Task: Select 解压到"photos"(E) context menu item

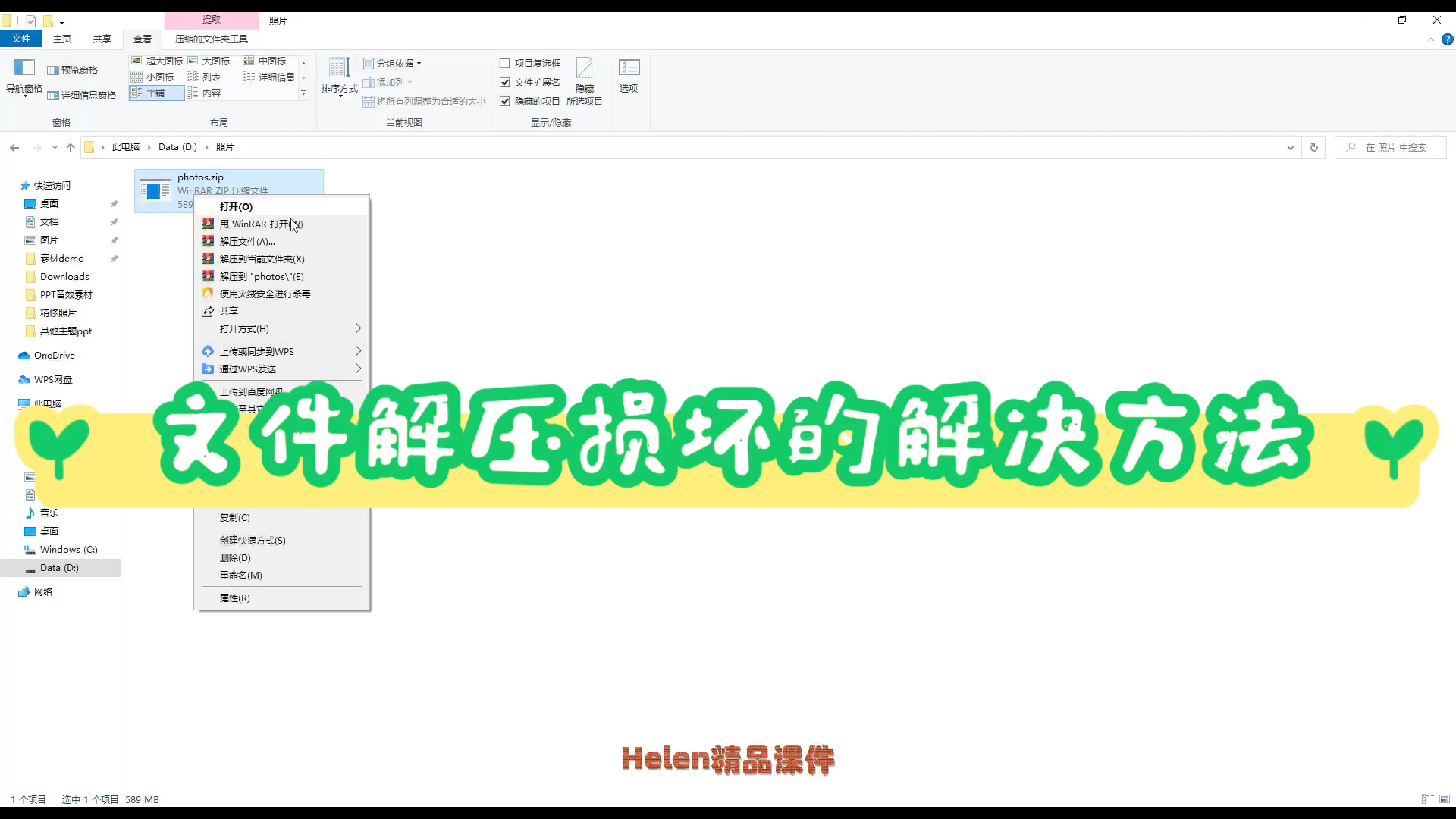Action: 262,276
